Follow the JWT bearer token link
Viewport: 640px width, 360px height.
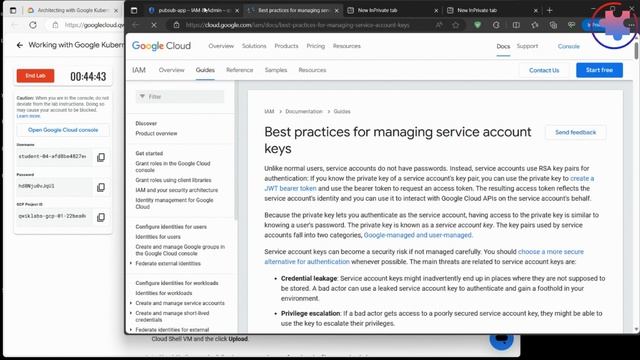pyautogui.click(x=290, y=189)
